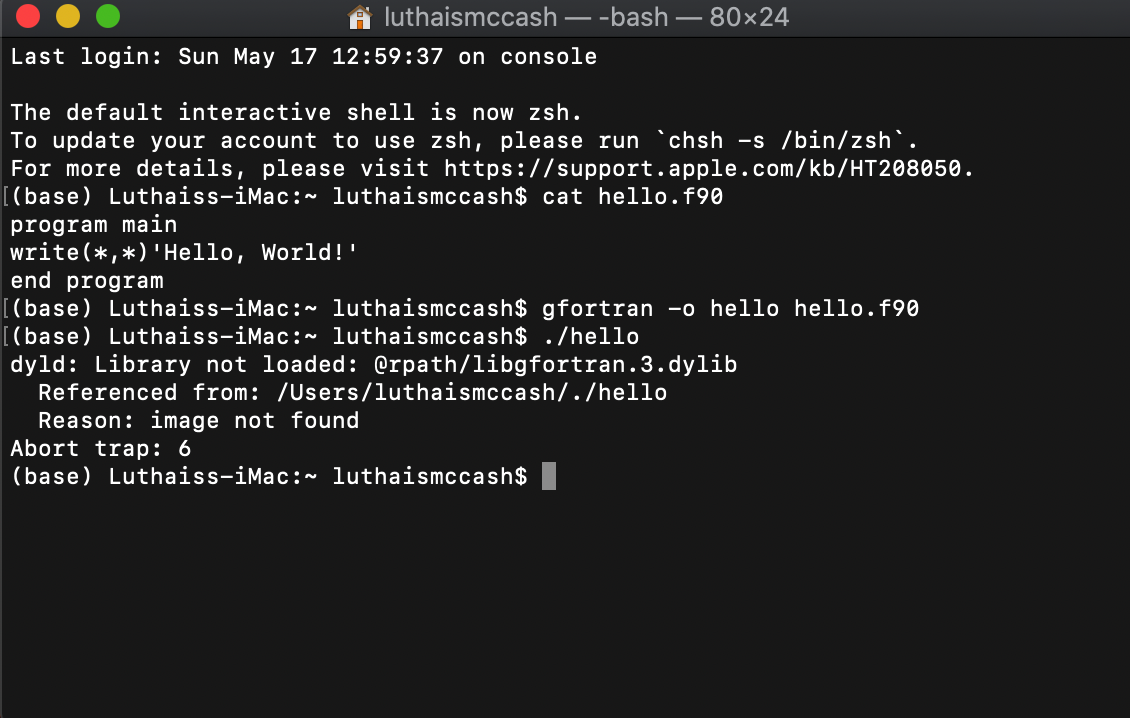The width and height of the screenshot is (1130, 718).
Task: Click the red close button
Action: click(x=26, y=17)
